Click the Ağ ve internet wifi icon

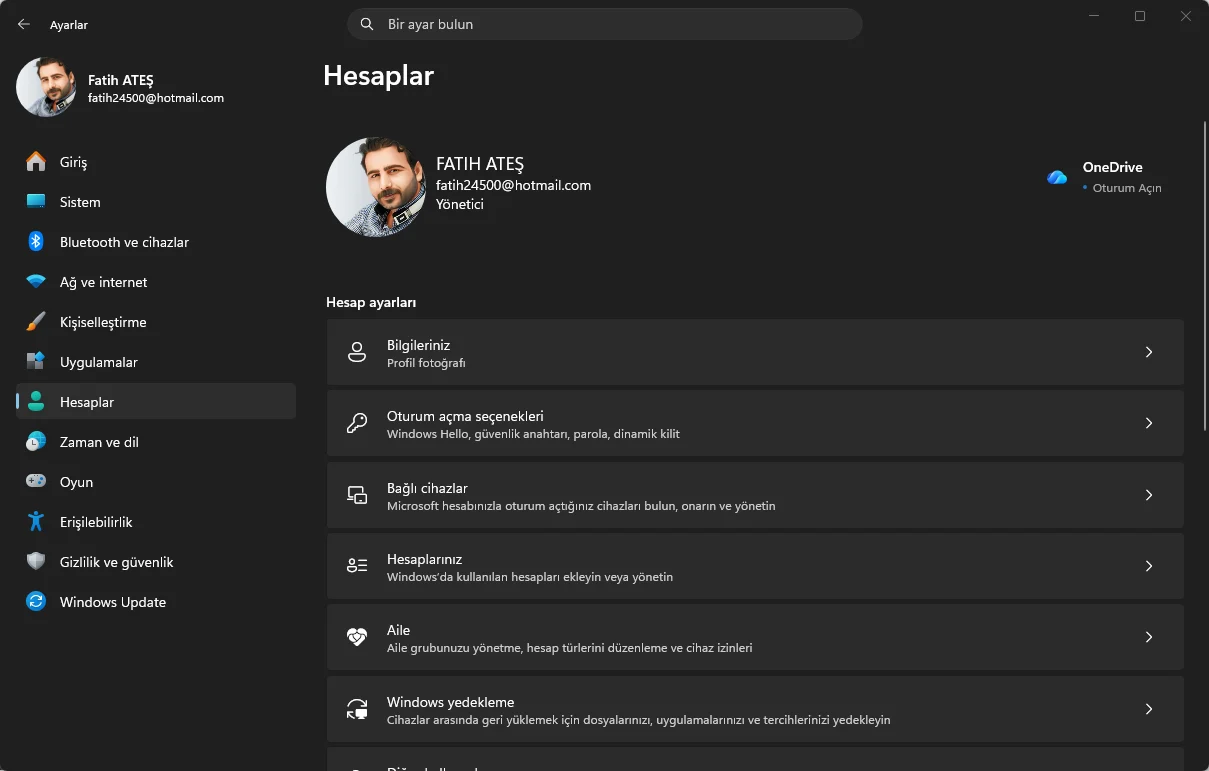pos(36,281)
